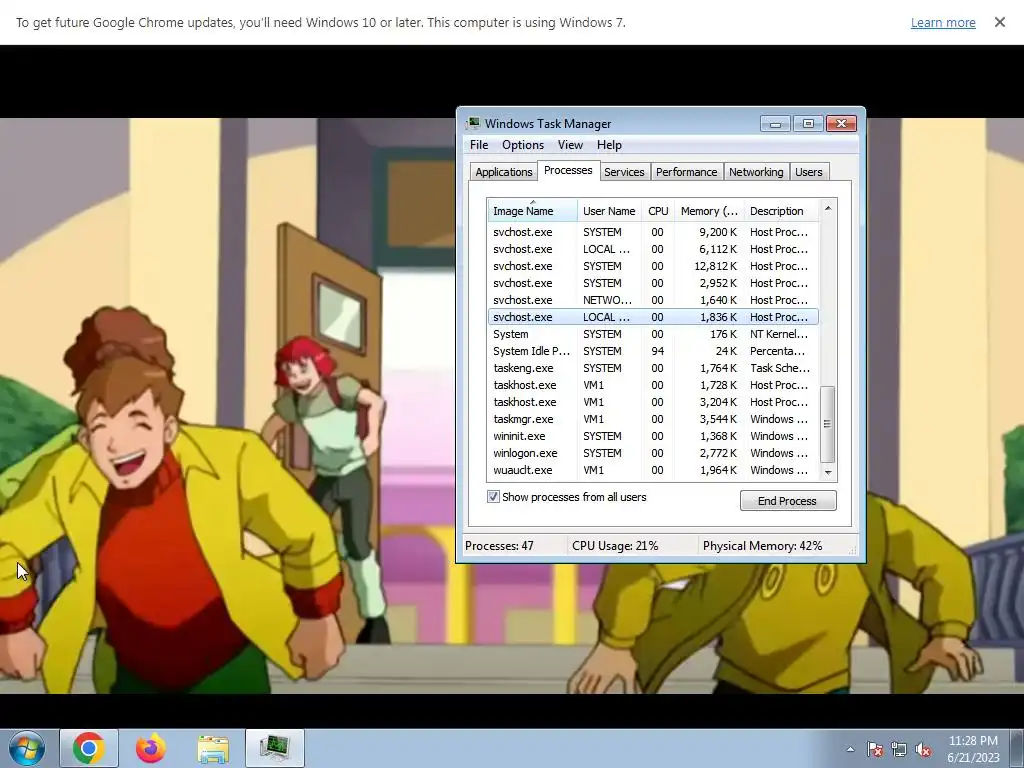Select the taskeng.exe process
This screenshot has width=1024, height=768.
click(x=653, y=368)
